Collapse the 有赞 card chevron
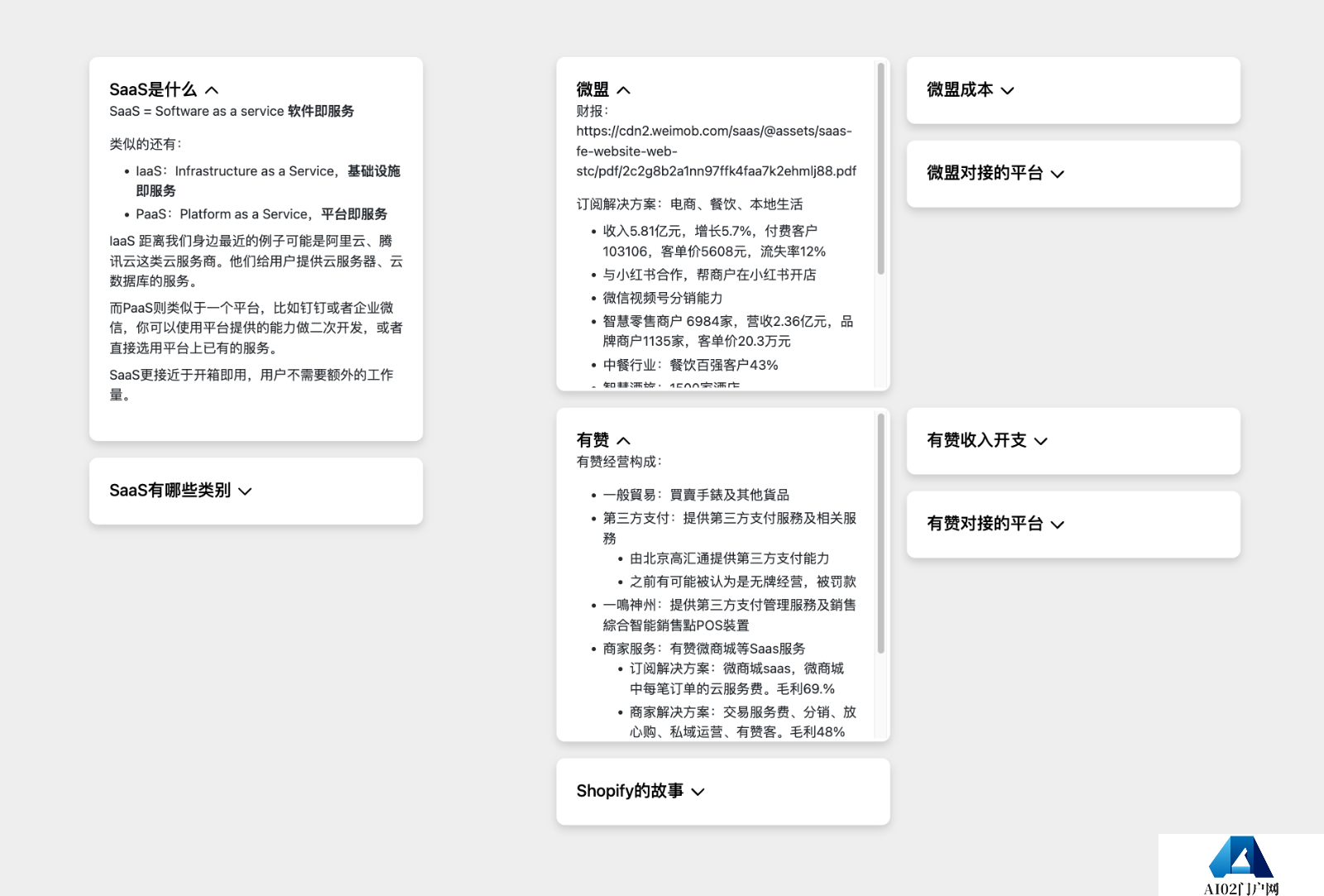Screen dimensions: 1324x896 tap(624, 441)
